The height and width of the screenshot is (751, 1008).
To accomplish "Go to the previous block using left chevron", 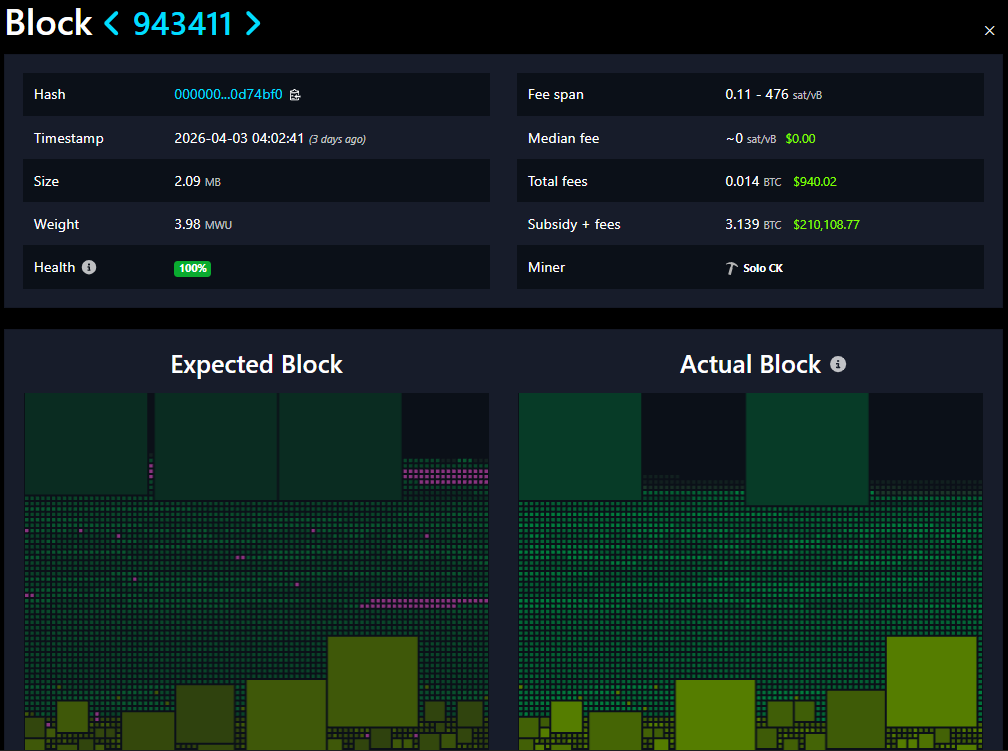I will pos(111,24).
